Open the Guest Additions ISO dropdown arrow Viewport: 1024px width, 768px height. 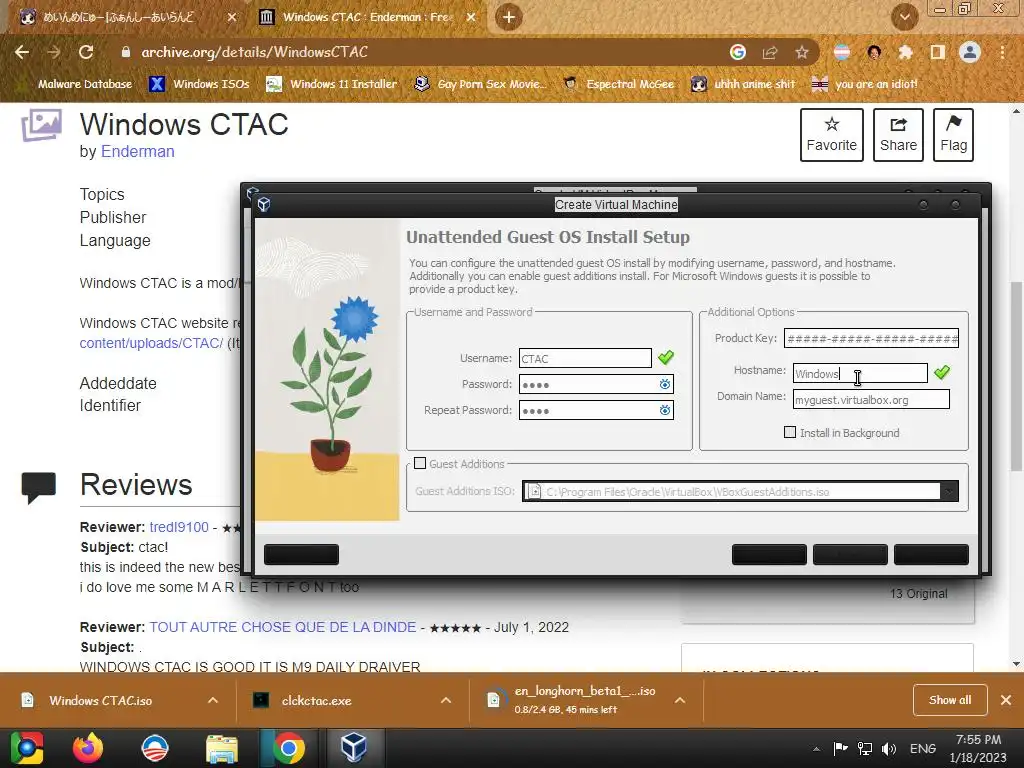949,491
